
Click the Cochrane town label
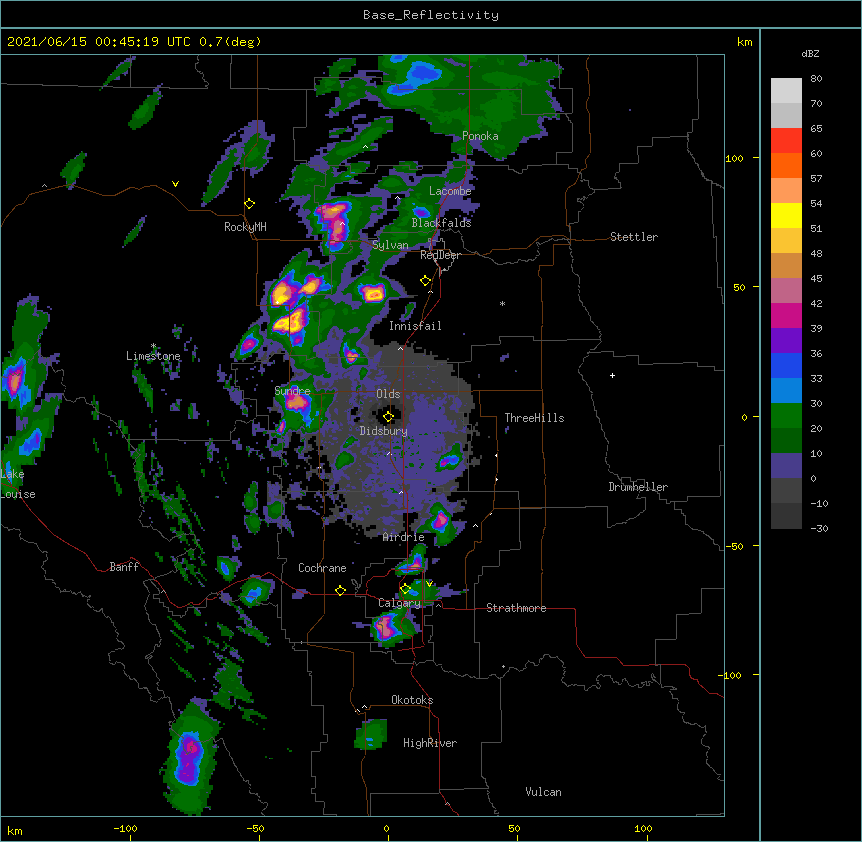click(x=322, y=568)
